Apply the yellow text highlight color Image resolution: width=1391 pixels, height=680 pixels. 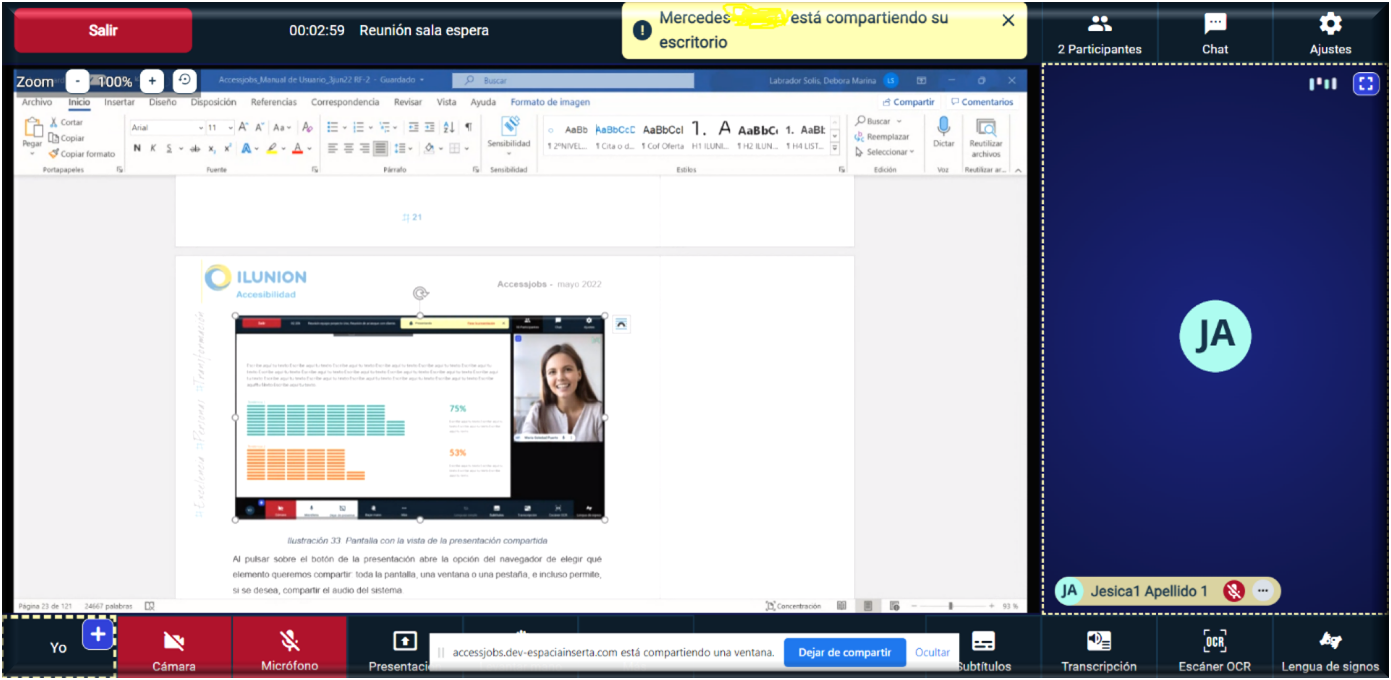point(270,148)
